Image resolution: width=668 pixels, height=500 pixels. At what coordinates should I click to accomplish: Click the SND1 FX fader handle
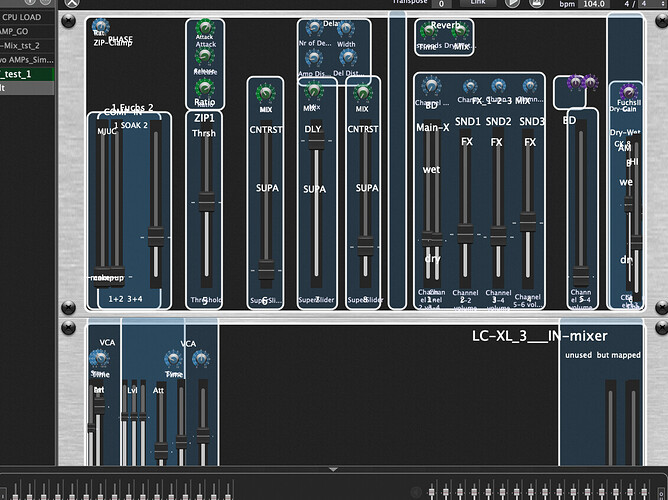click(465, 234)
